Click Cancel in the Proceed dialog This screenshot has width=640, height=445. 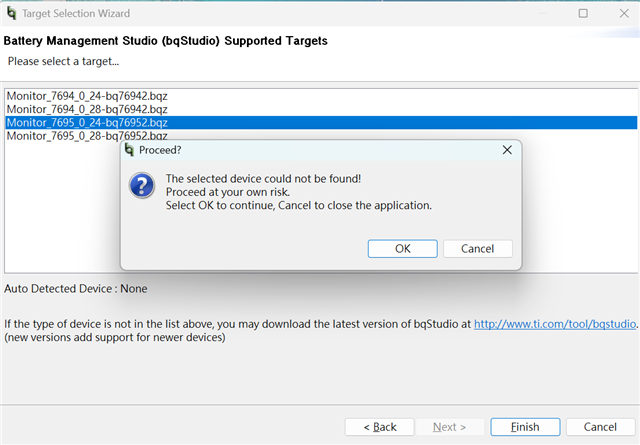pyautogui.click(x=478, y=249)
